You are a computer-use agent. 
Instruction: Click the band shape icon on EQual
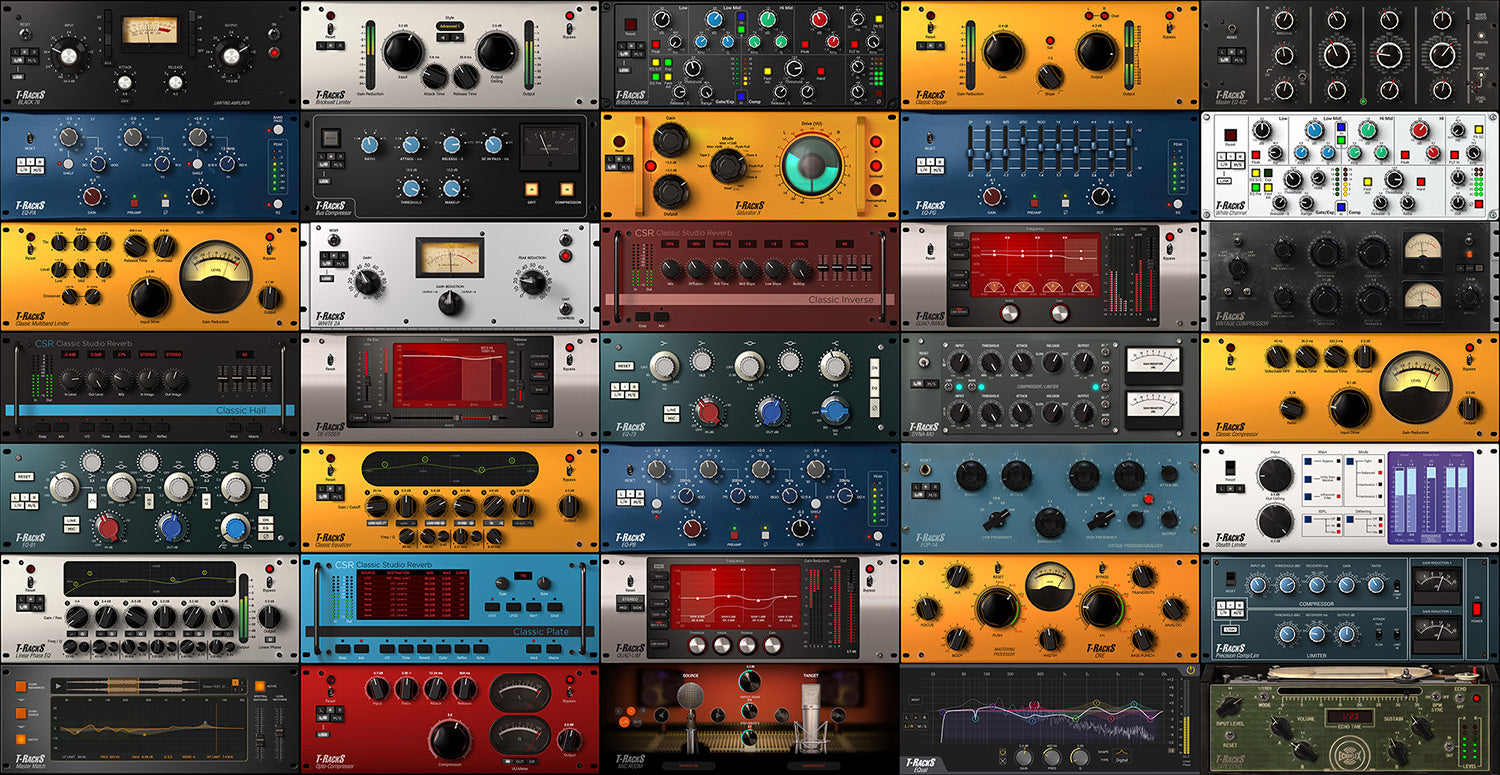1122,752
